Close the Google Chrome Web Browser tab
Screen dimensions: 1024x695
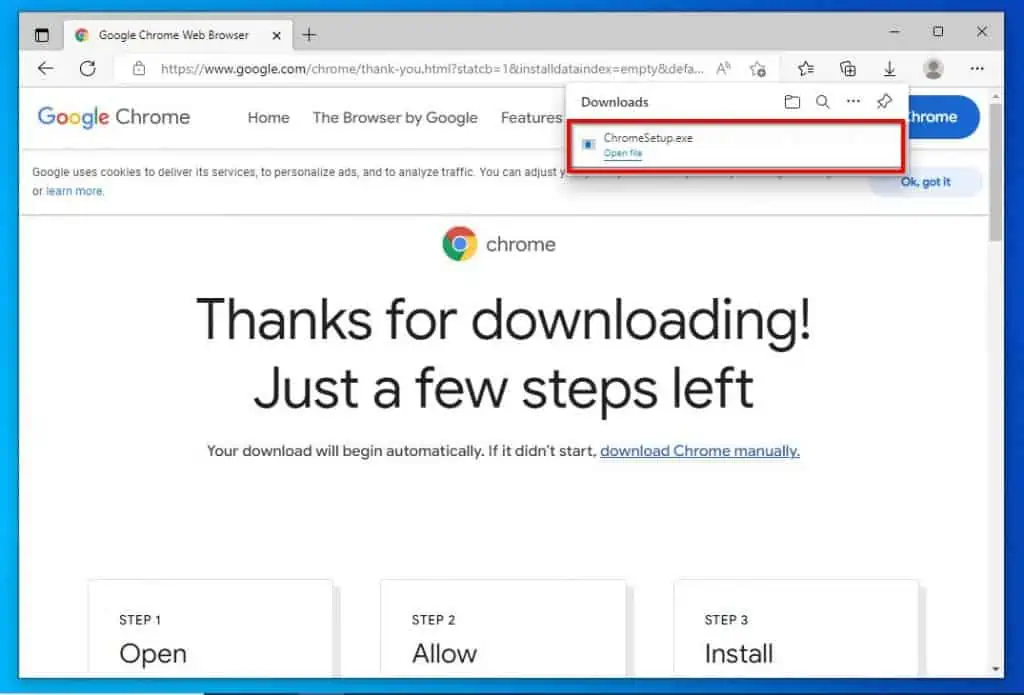coord(277,35)
